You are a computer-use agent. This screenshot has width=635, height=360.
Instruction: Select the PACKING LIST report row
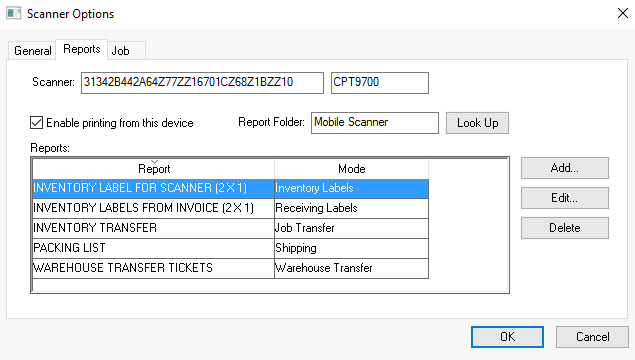point(230,248)
